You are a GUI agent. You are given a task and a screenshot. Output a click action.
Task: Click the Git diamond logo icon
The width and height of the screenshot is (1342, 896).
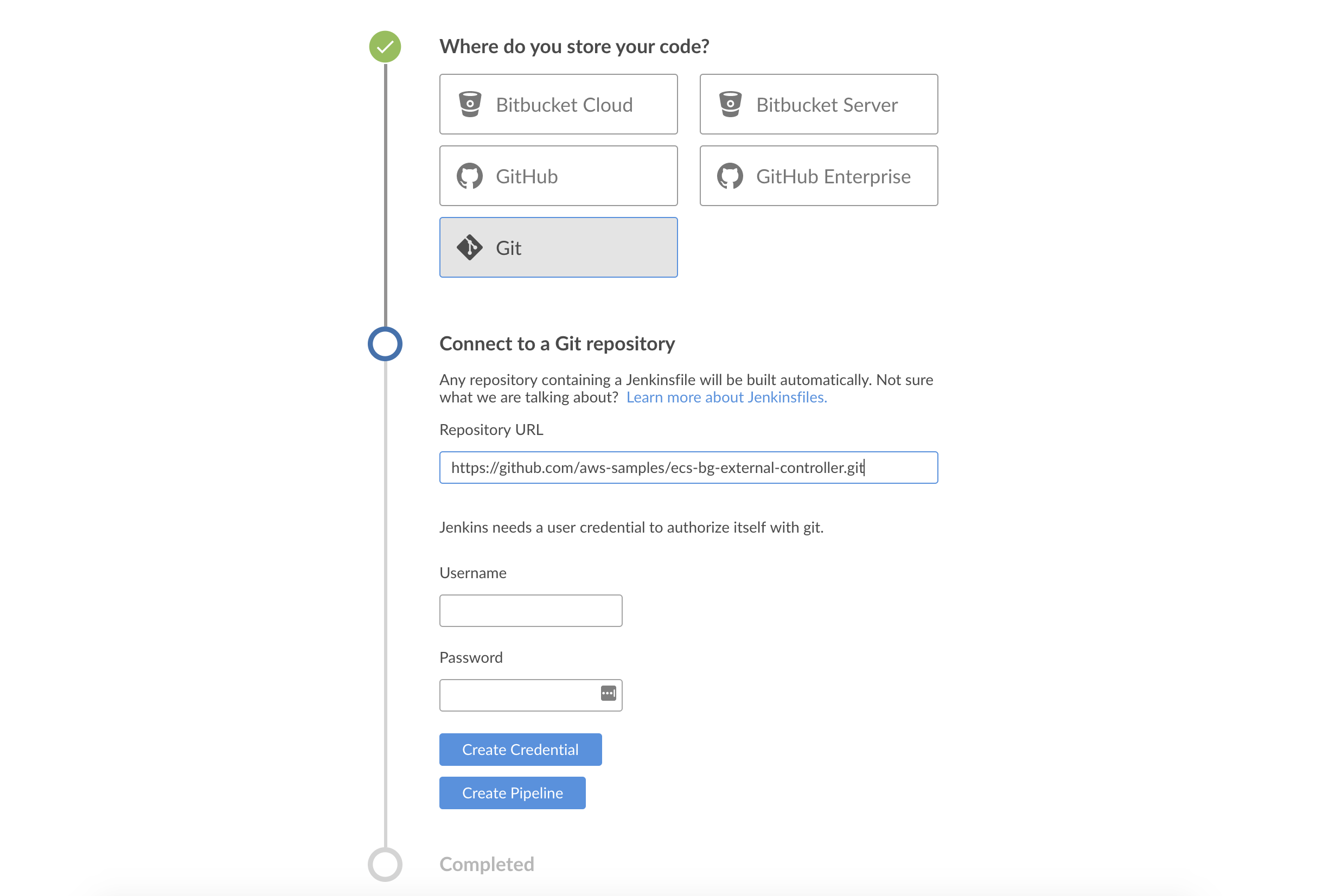click(x=470, y=247)
